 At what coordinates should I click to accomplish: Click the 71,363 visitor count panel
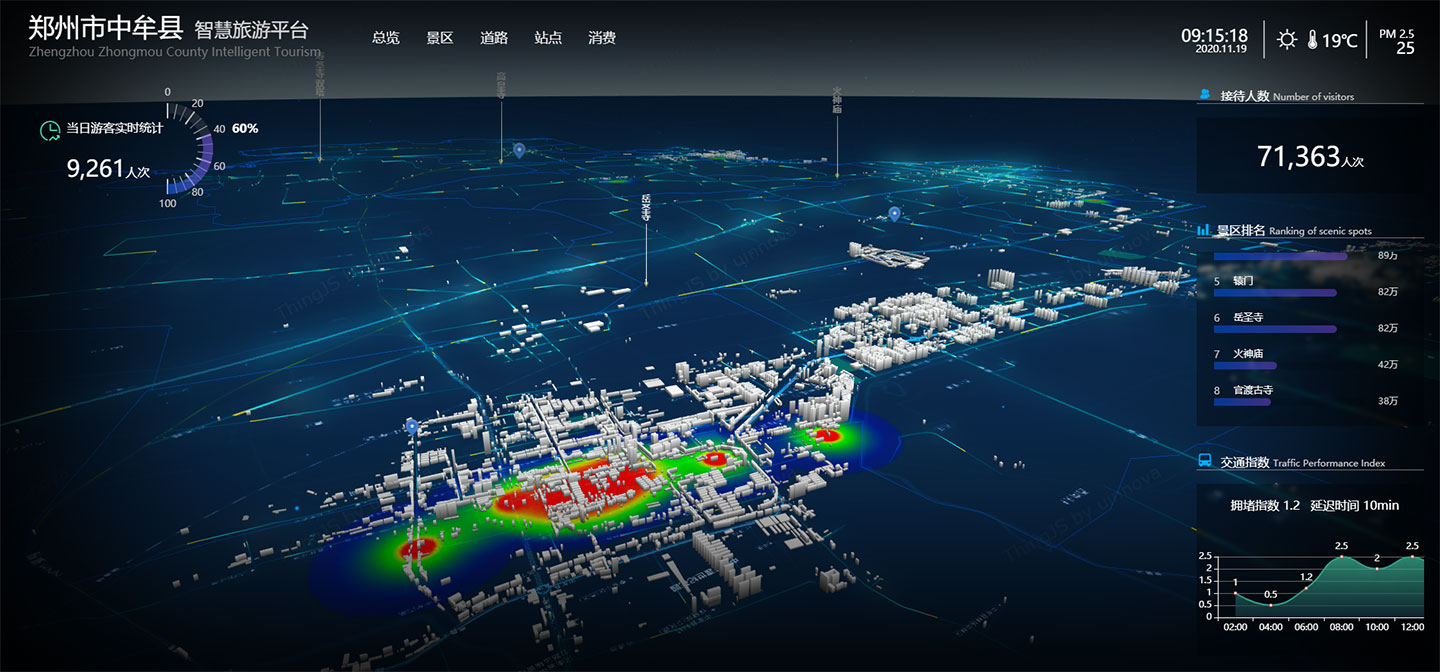coord(1309,156)
